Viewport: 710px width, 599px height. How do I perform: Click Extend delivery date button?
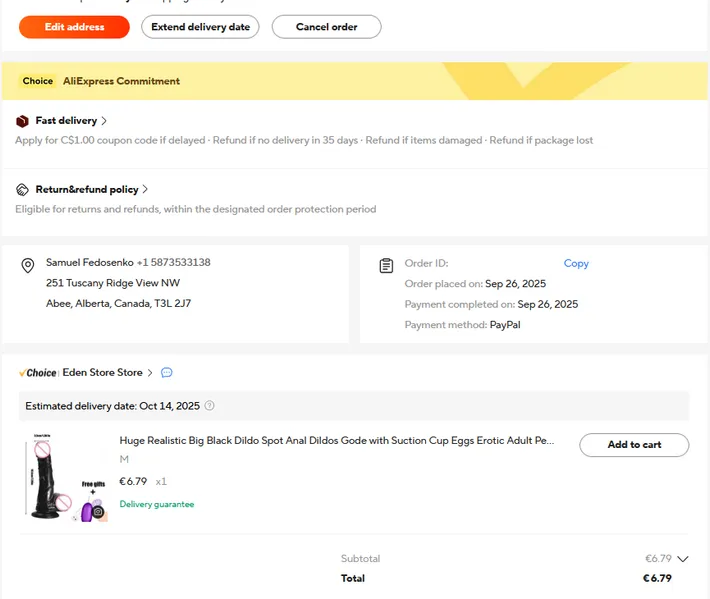pos(200,27)
